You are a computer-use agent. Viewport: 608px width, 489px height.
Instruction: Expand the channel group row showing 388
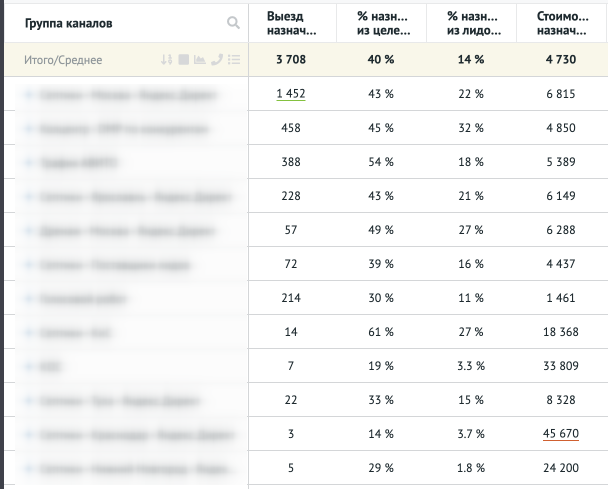(x=28, y=164)
